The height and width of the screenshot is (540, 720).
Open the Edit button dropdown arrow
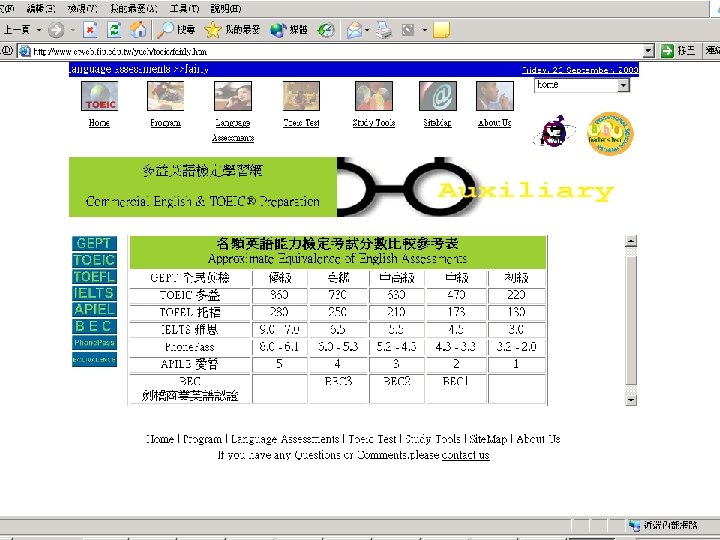[x=425, y=30]
